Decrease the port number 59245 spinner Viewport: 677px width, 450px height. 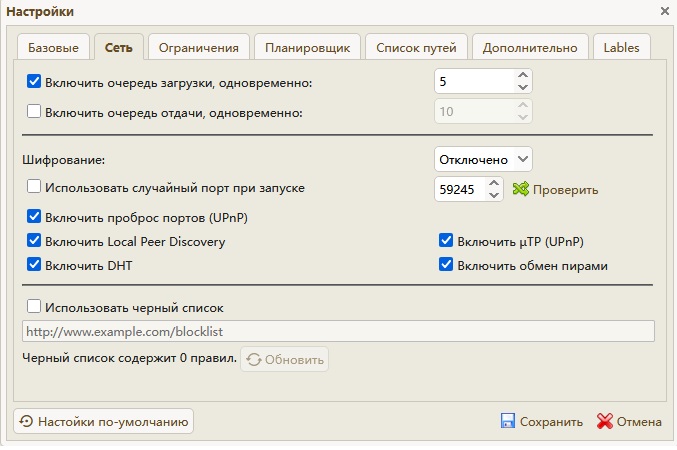(x=494, y=195)
